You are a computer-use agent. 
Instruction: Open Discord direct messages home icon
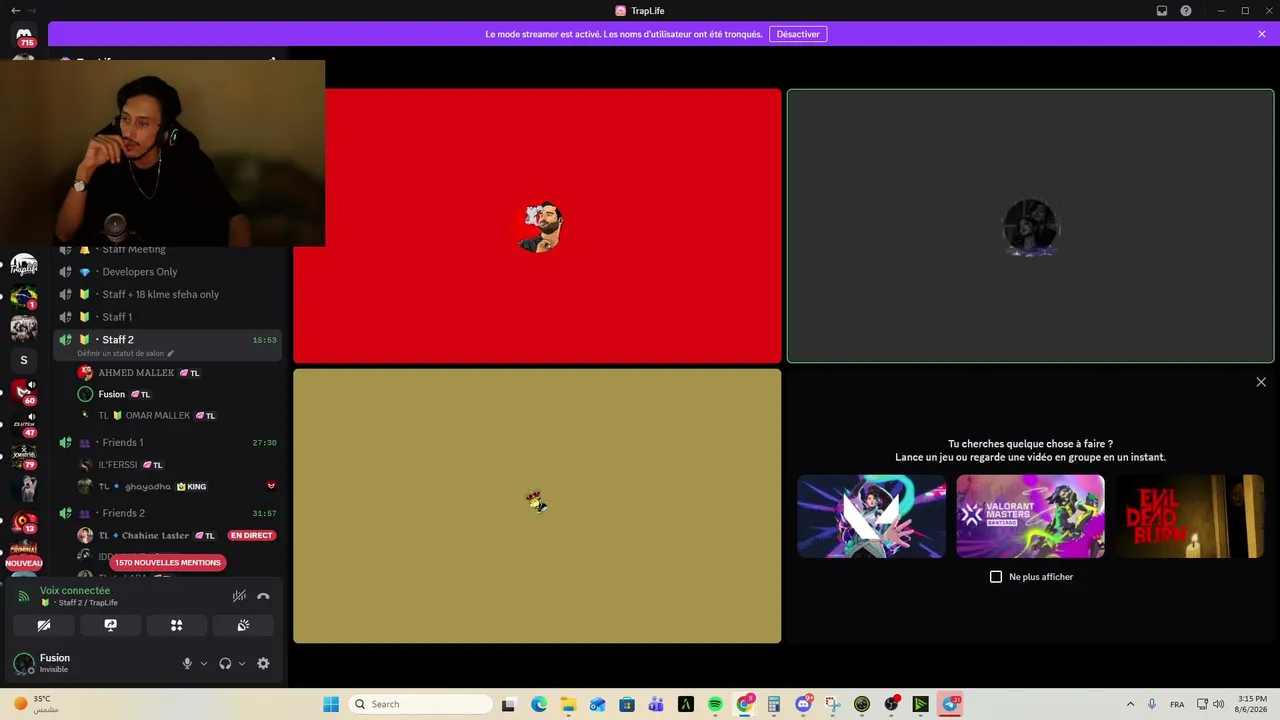click(24, 35)
